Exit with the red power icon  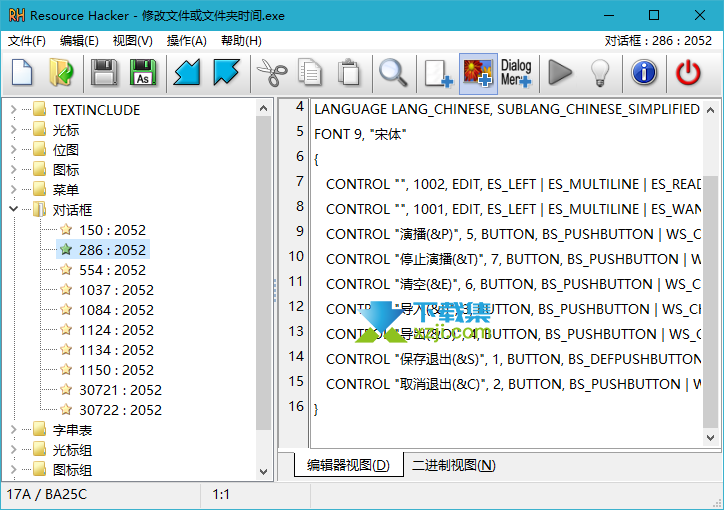click(688, 73)
